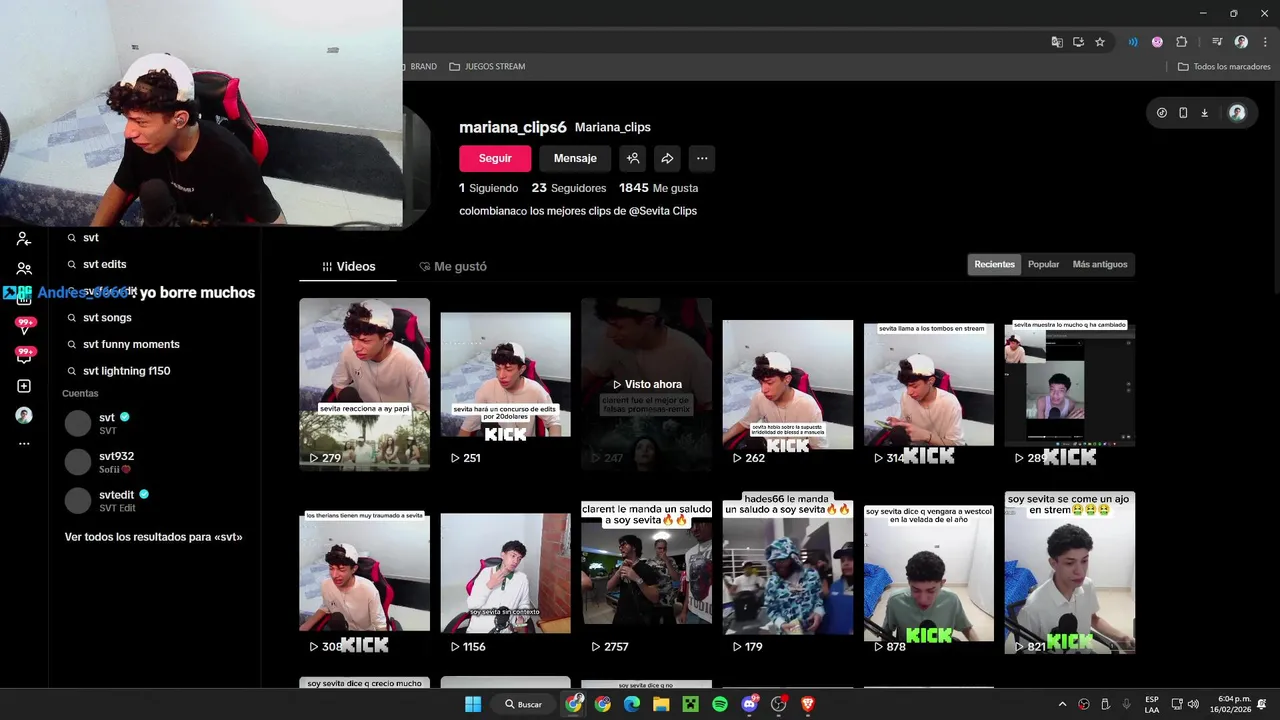
Task: Switch to the Me gustó tab
Action: pyautogui.click(x=453, y=266)
